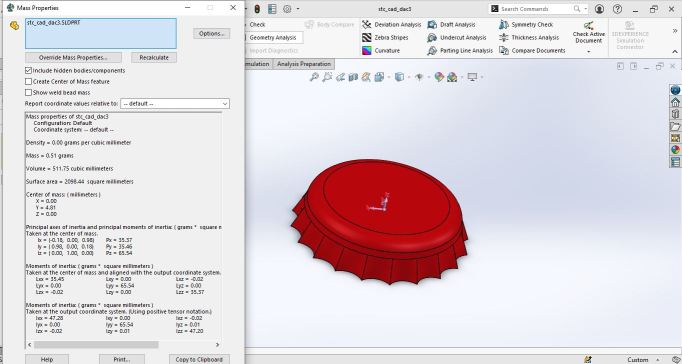Click scroll right arrow in results pane
The height and width of the screenshot is (364, 682).
[x=217, y=345]
